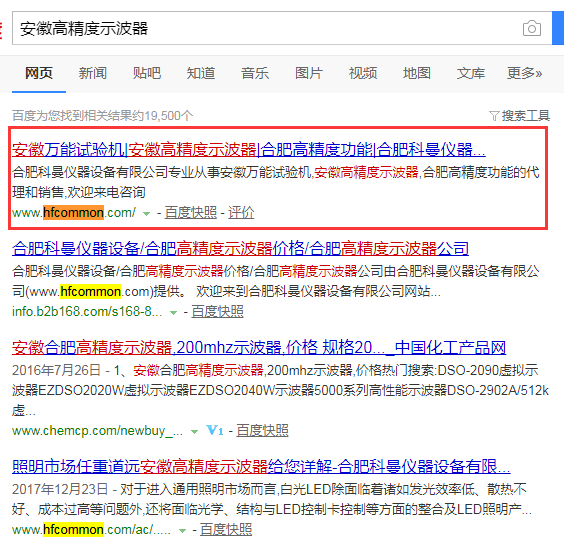Expand dropdown arrow beside www.chemcp.com URL
The height and width of the screenshot is (547, 564).
pyautogui.click(x=194, y=431)
